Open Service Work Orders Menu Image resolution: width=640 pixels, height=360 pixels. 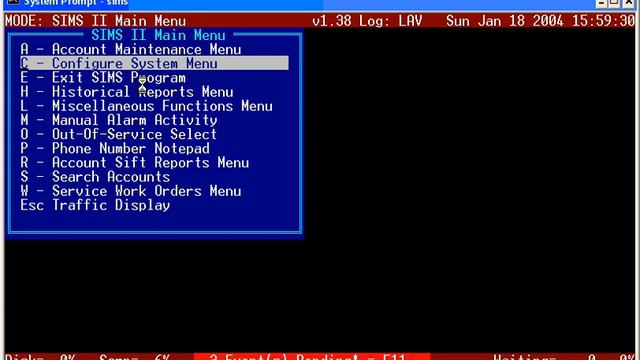pos(131,191)
